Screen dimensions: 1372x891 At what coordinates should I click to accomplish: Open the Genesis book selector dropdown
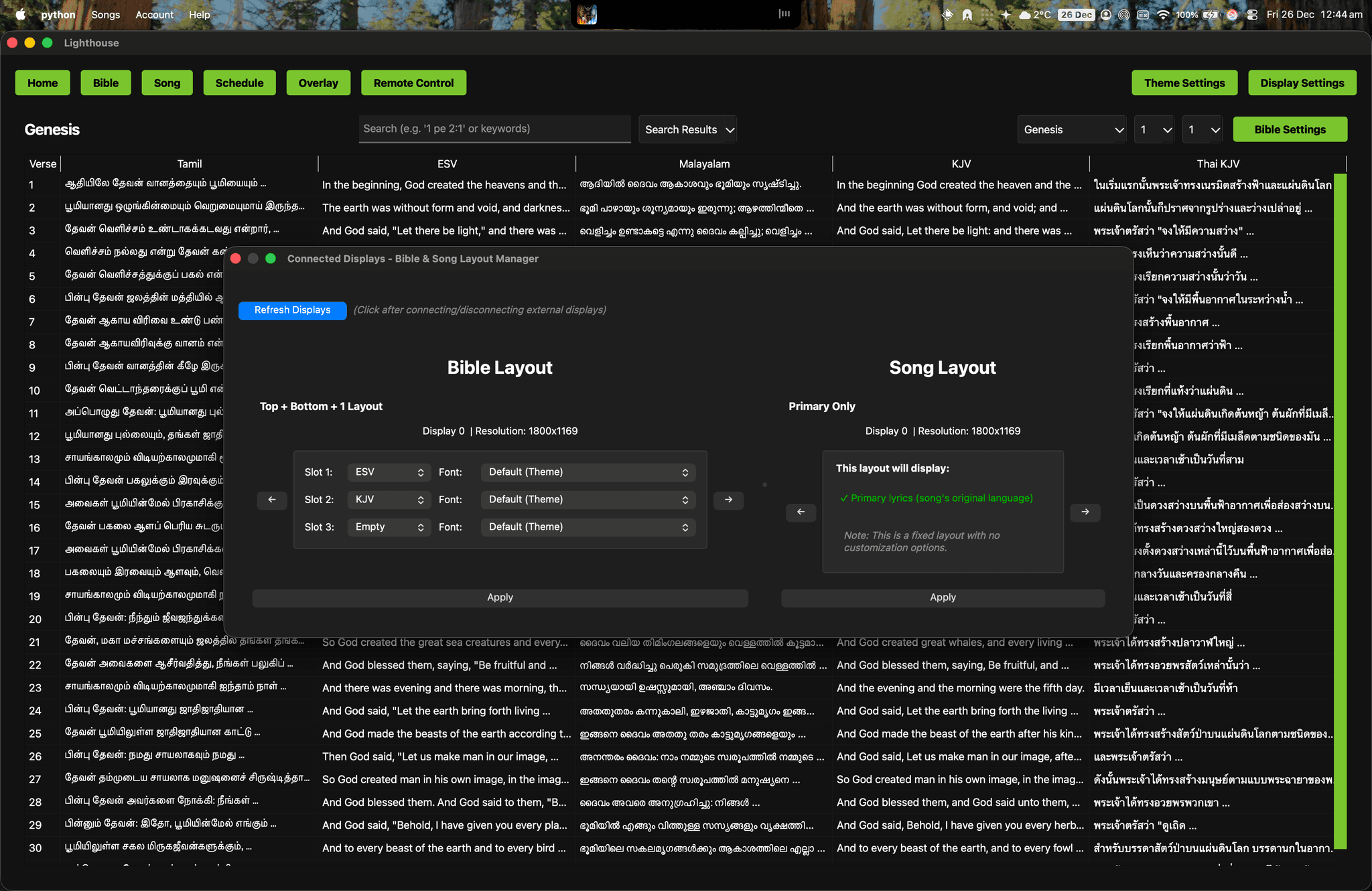click(1073, 130)
